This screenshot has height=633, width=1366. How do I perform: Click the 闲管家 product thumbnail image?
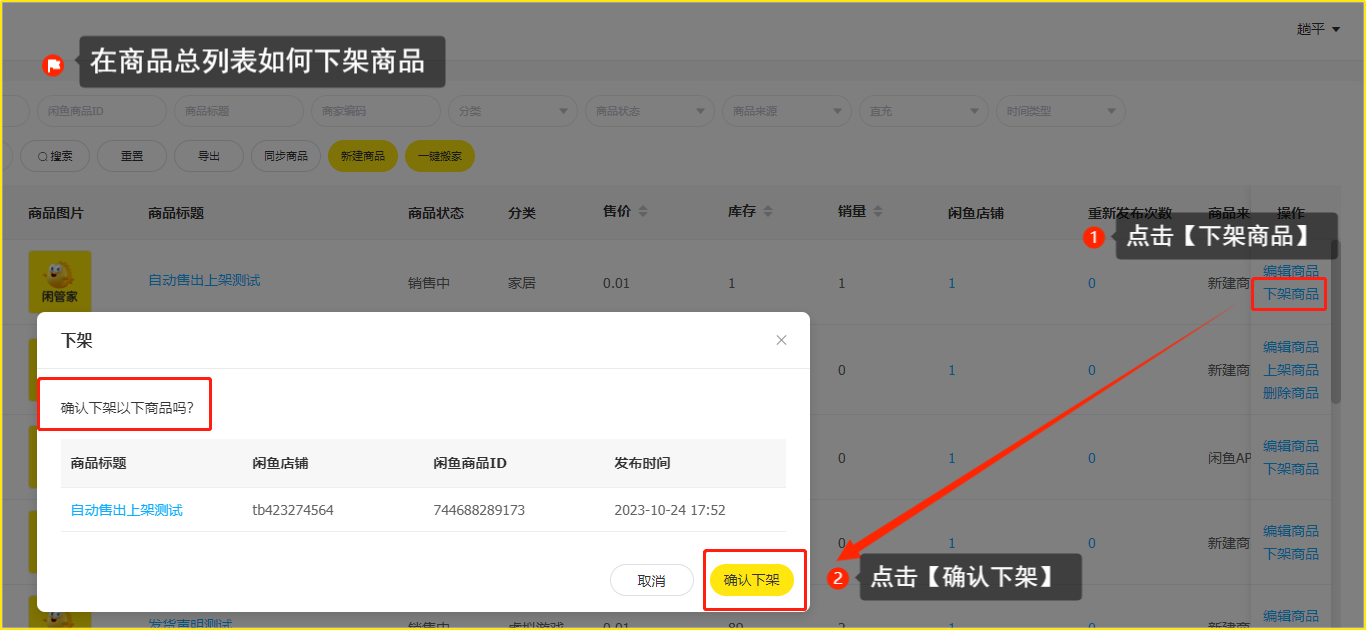(60, 282)
